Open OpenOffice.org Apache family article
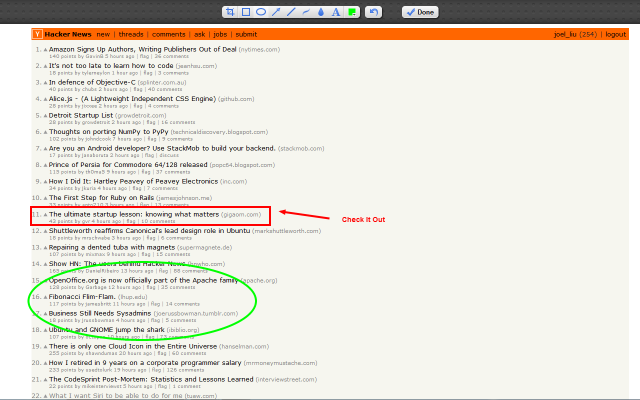640x400 pixels. pos(144,280)
